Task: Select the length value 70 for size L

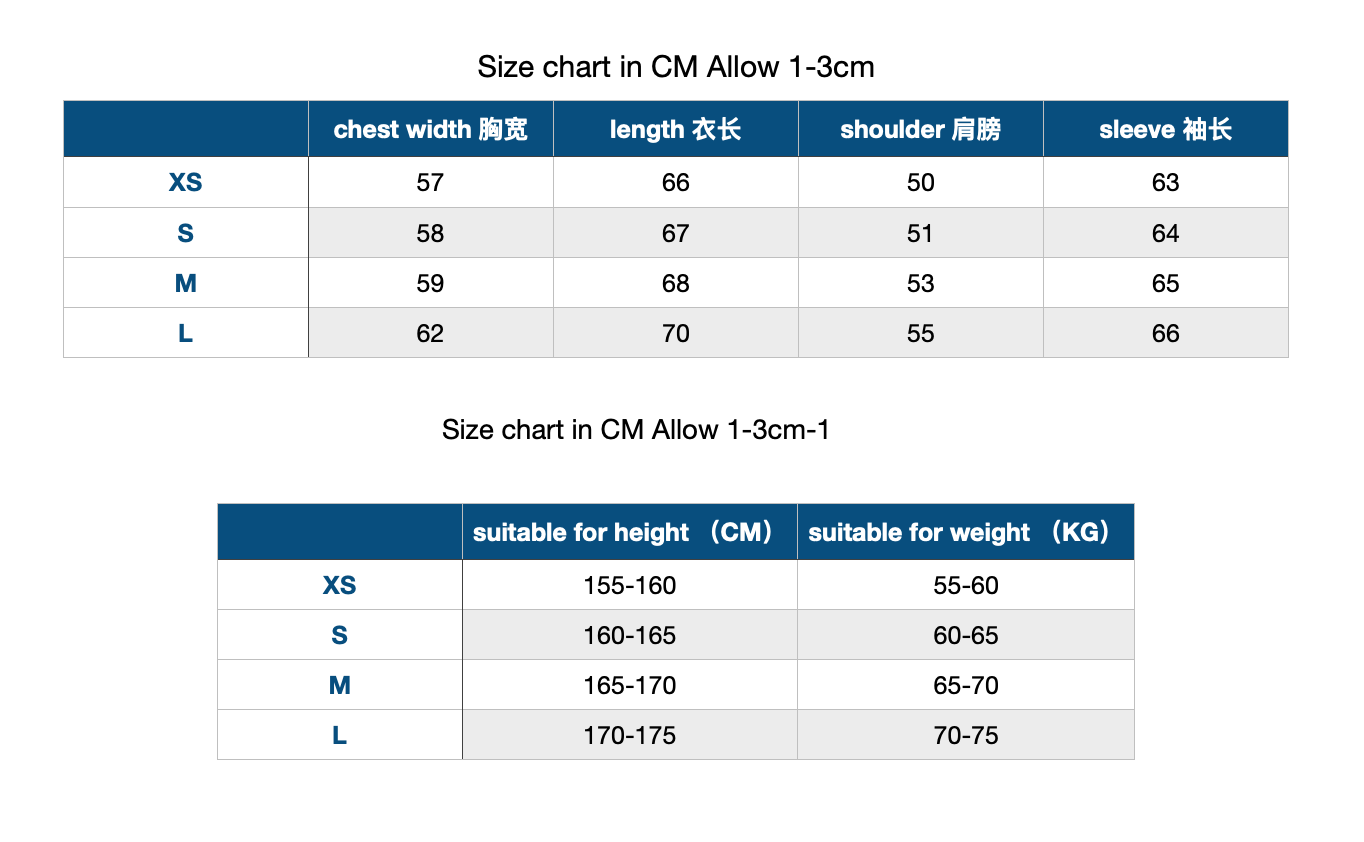Action: pyautogui.click(x=675, y=333)
